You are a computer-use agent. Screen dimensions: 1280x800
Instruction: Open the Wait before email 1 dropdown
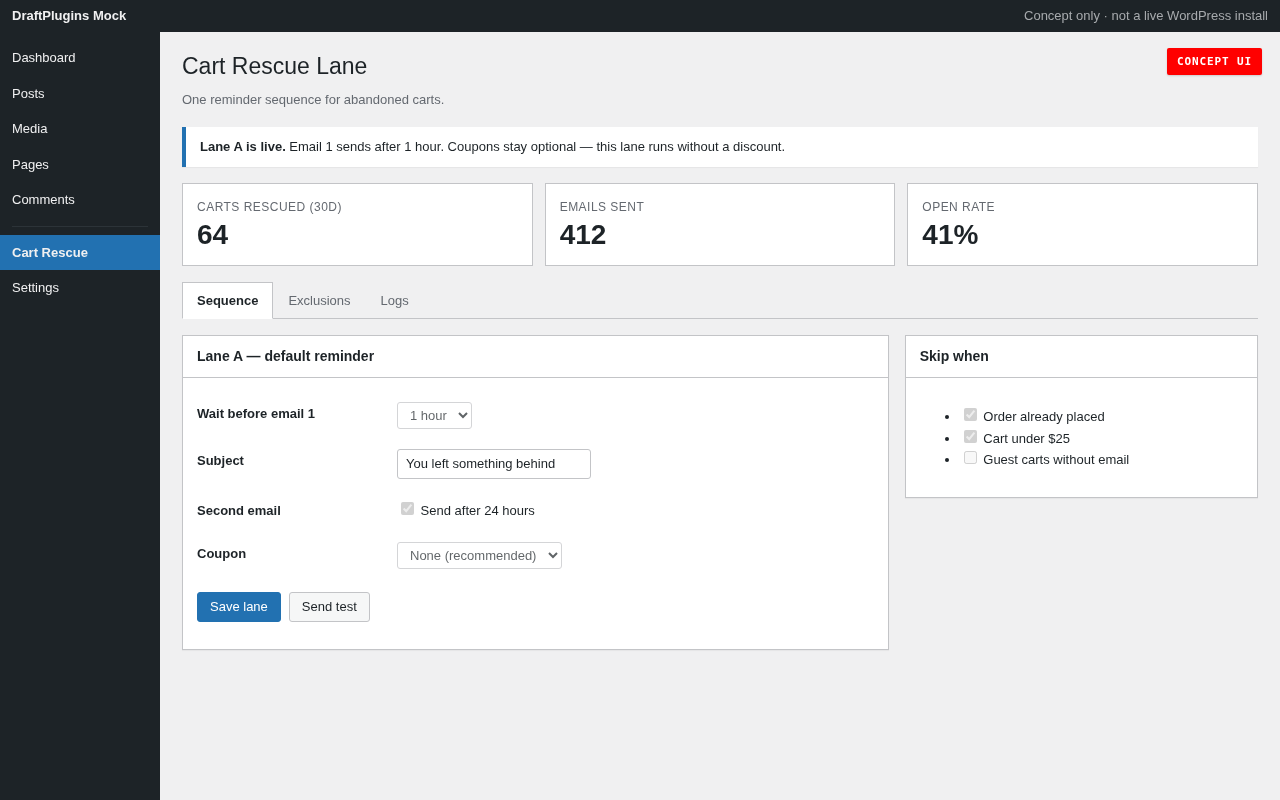[x=434, y=416]
